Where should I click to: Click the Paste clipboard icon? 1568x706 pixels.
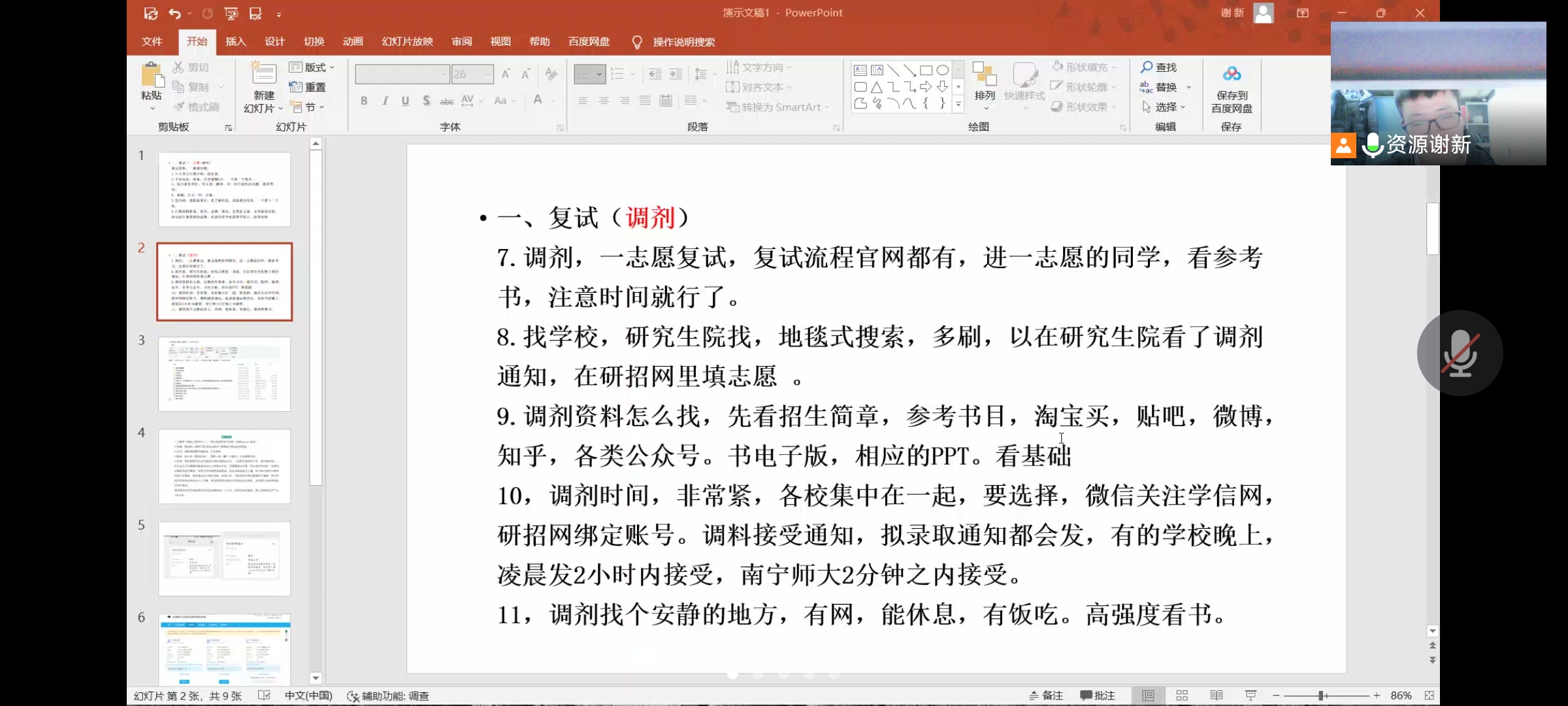point(152,75)
